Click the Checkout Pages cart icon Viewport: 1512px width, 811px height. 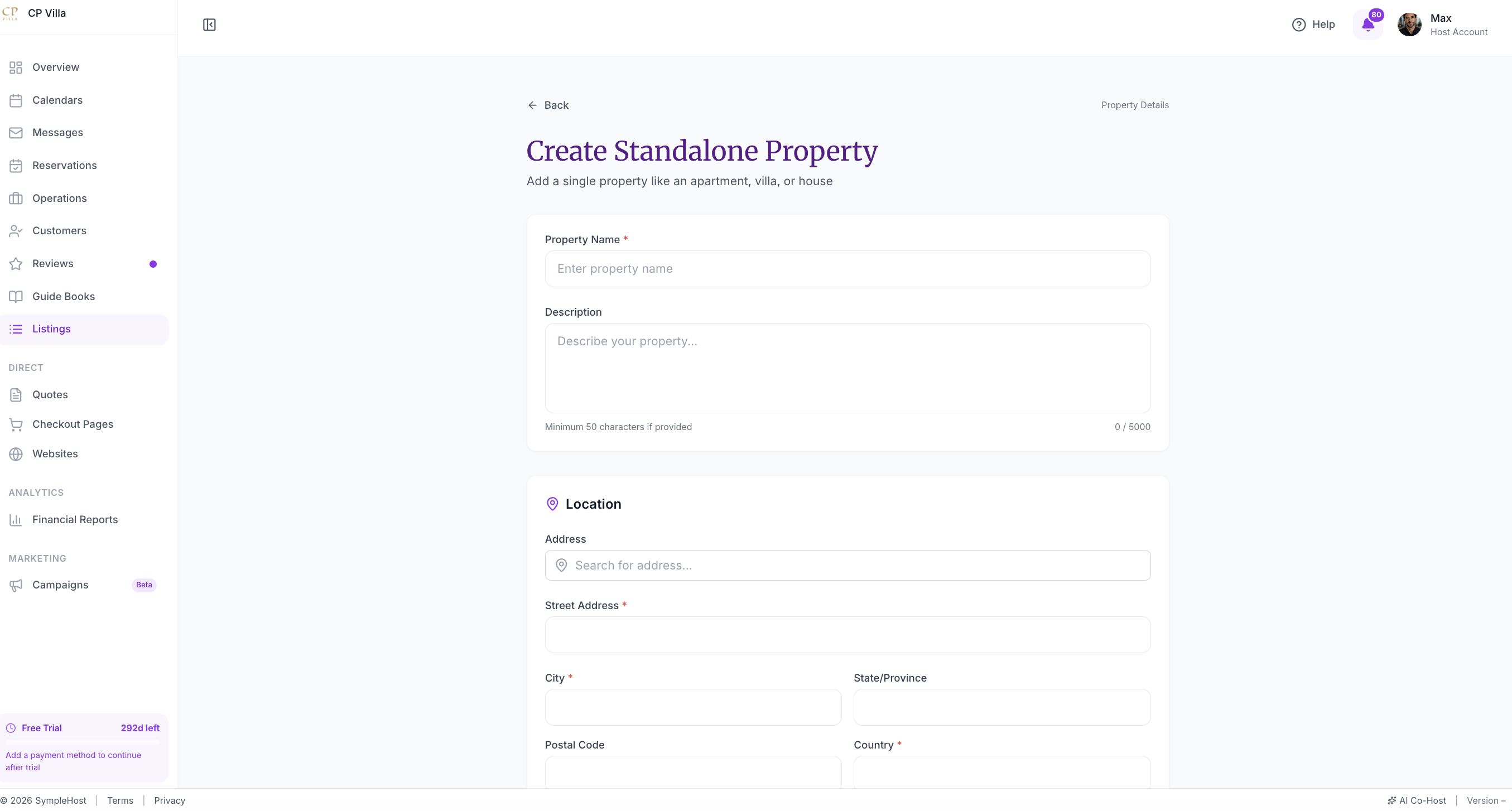pyautogui.click(x=16, y=424)
